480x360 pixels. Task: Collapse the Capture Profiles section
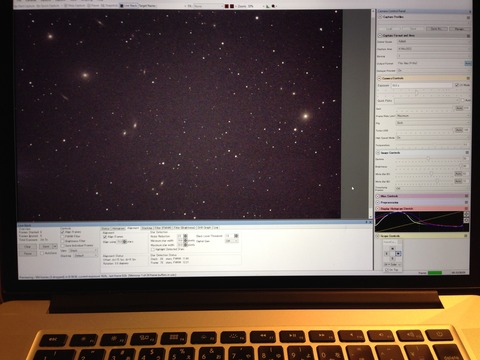[x=380, y=17]
